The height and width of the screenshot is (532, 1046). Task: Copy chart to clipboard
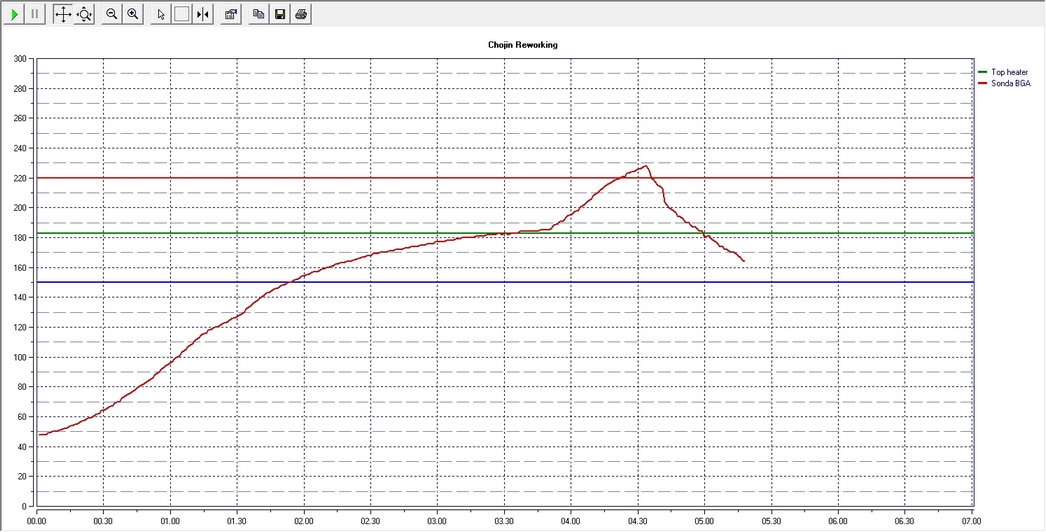tap(258, 15)
